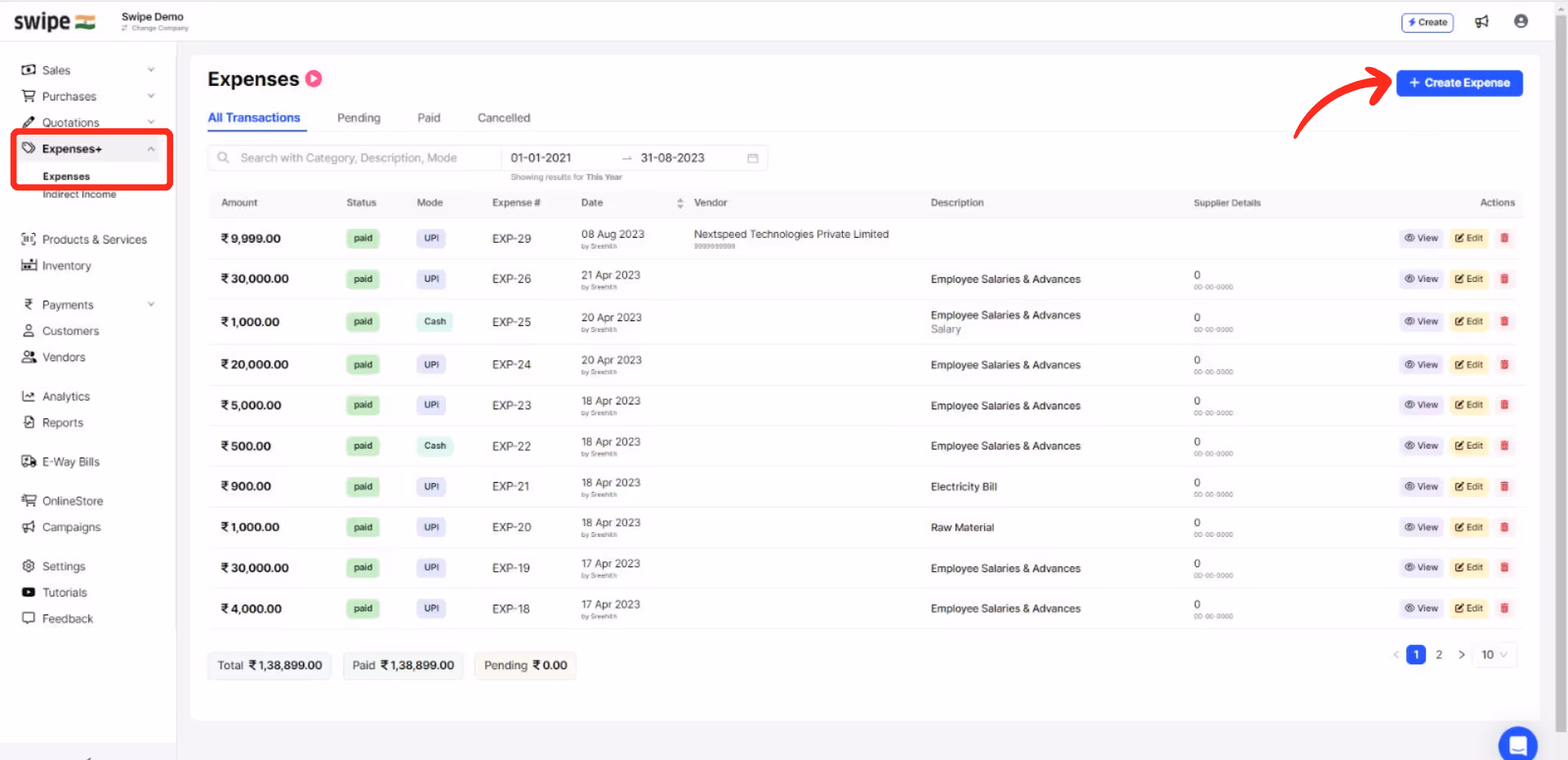This screenshot has height=760, width=1568.
Task: Go to next page arrow
Action: coord(1462,655)
